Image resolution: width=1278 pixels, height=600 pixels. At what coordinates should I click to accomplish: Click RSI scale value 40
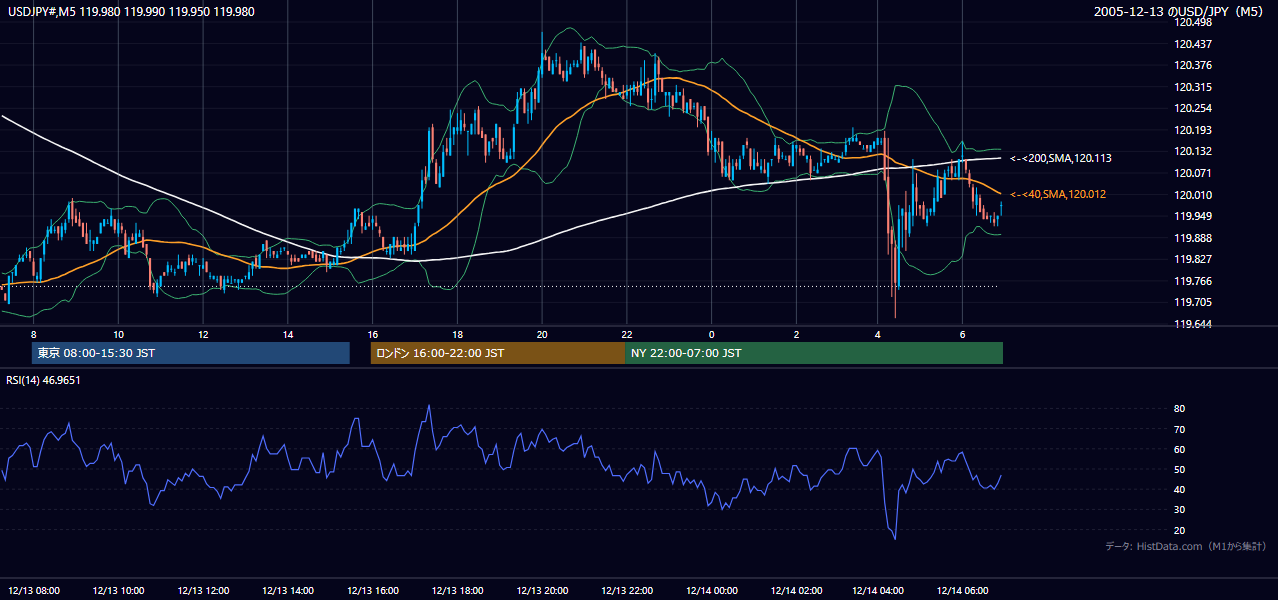[1180, 489]
